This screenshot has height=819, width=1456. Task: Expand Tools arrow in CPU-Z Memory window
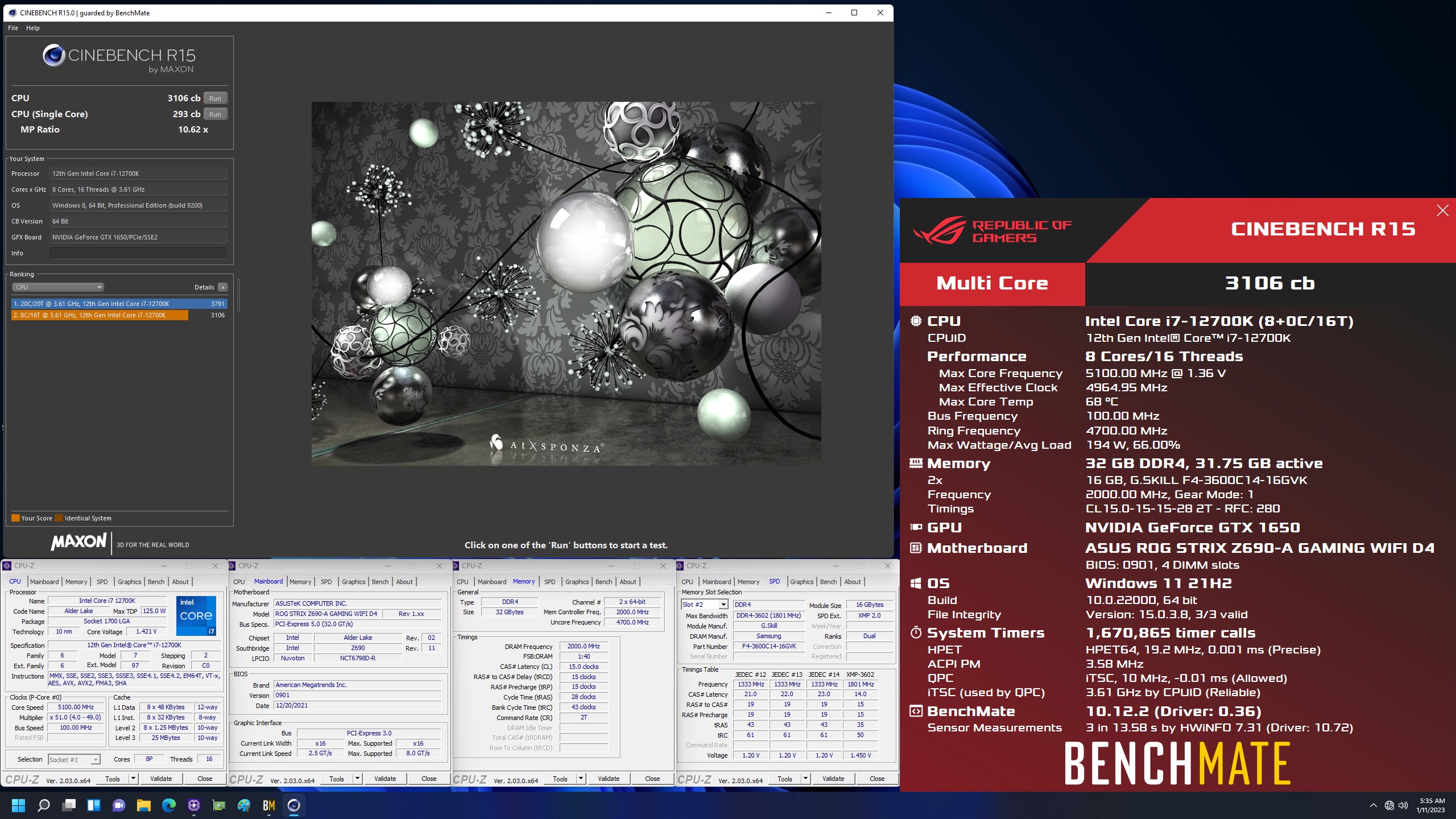pyautogui.click(x=581, y=779)
